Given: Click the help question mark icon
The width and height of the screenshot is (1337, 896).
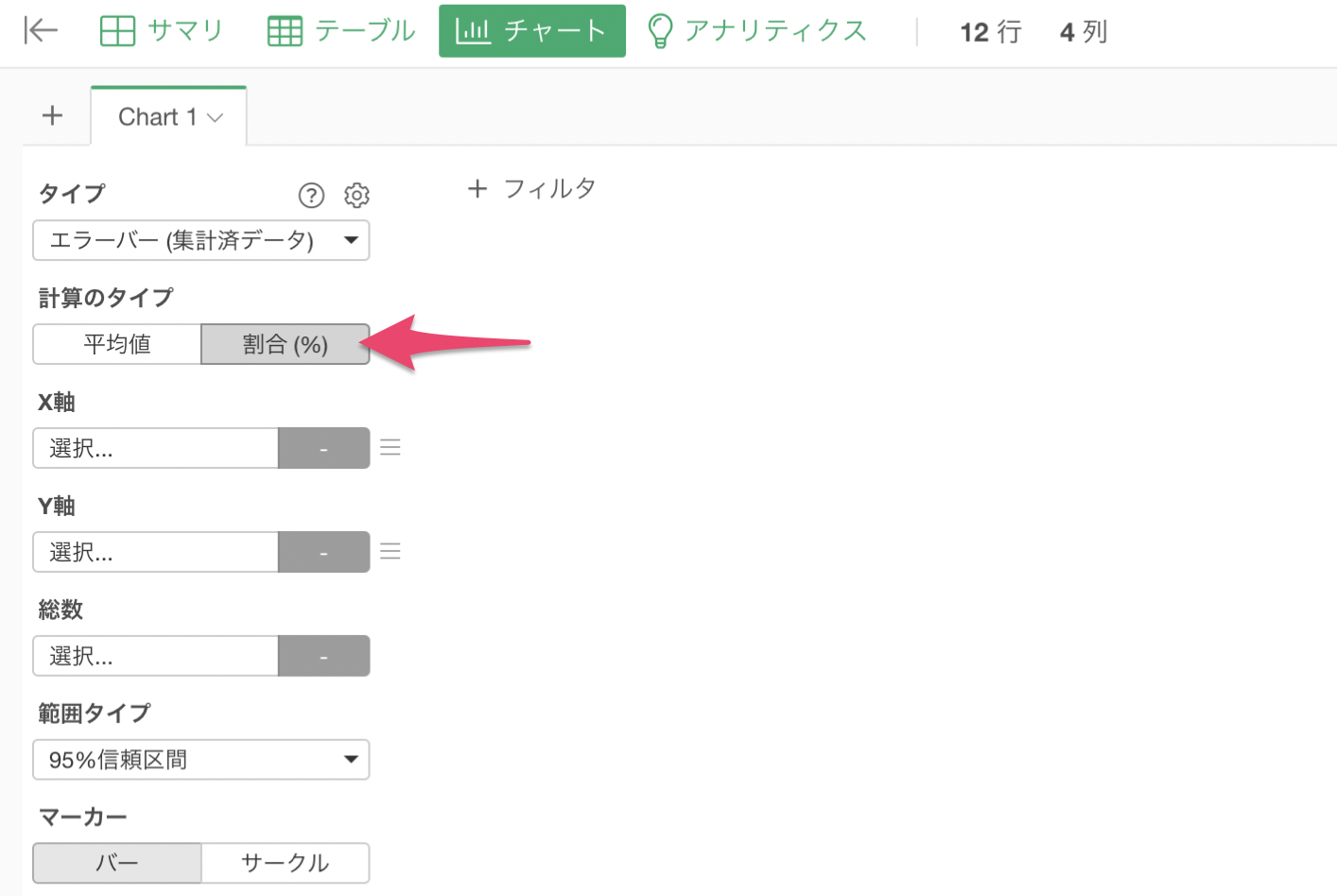Looking at the screenshot, I should pos(311,195).
